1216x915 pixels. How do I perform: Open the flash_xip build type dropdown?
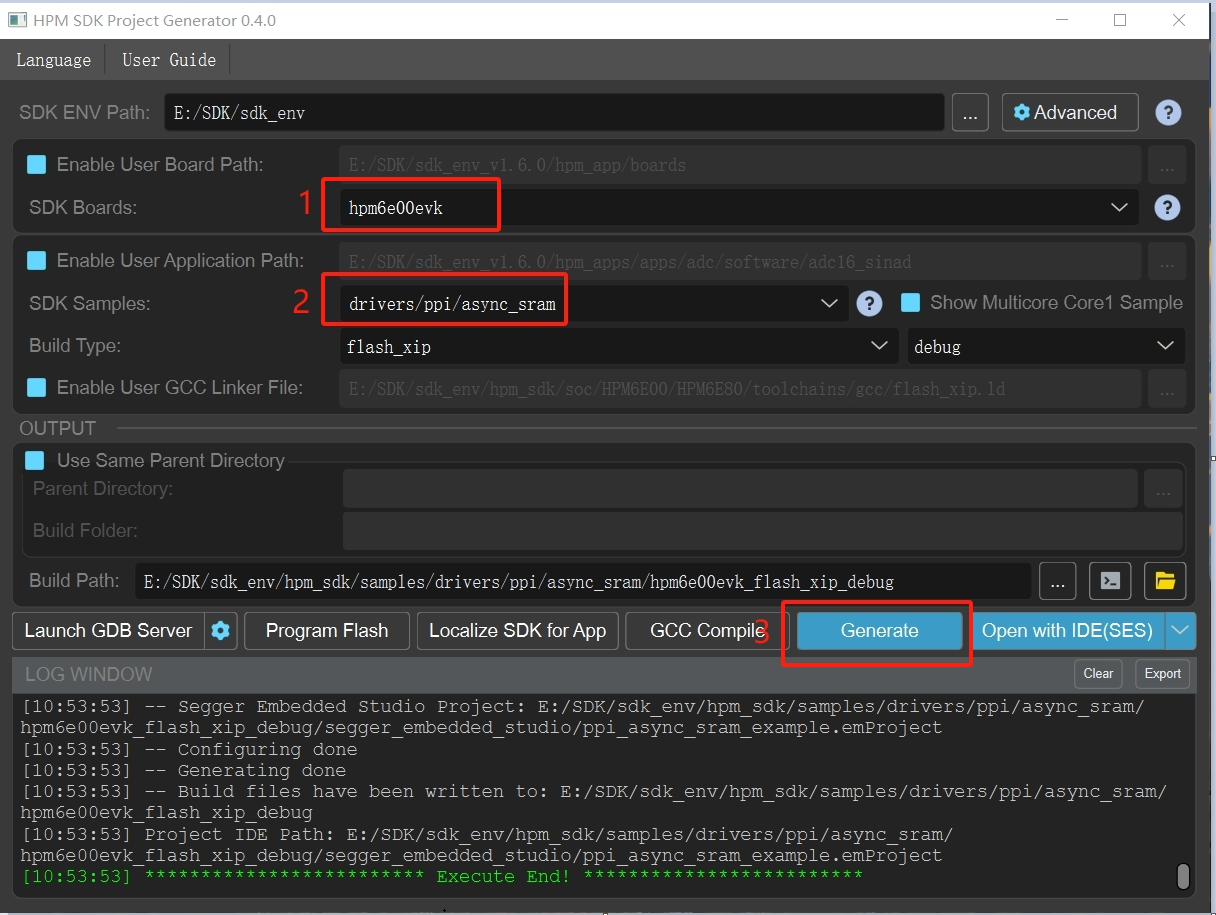[x=619, y=346]
